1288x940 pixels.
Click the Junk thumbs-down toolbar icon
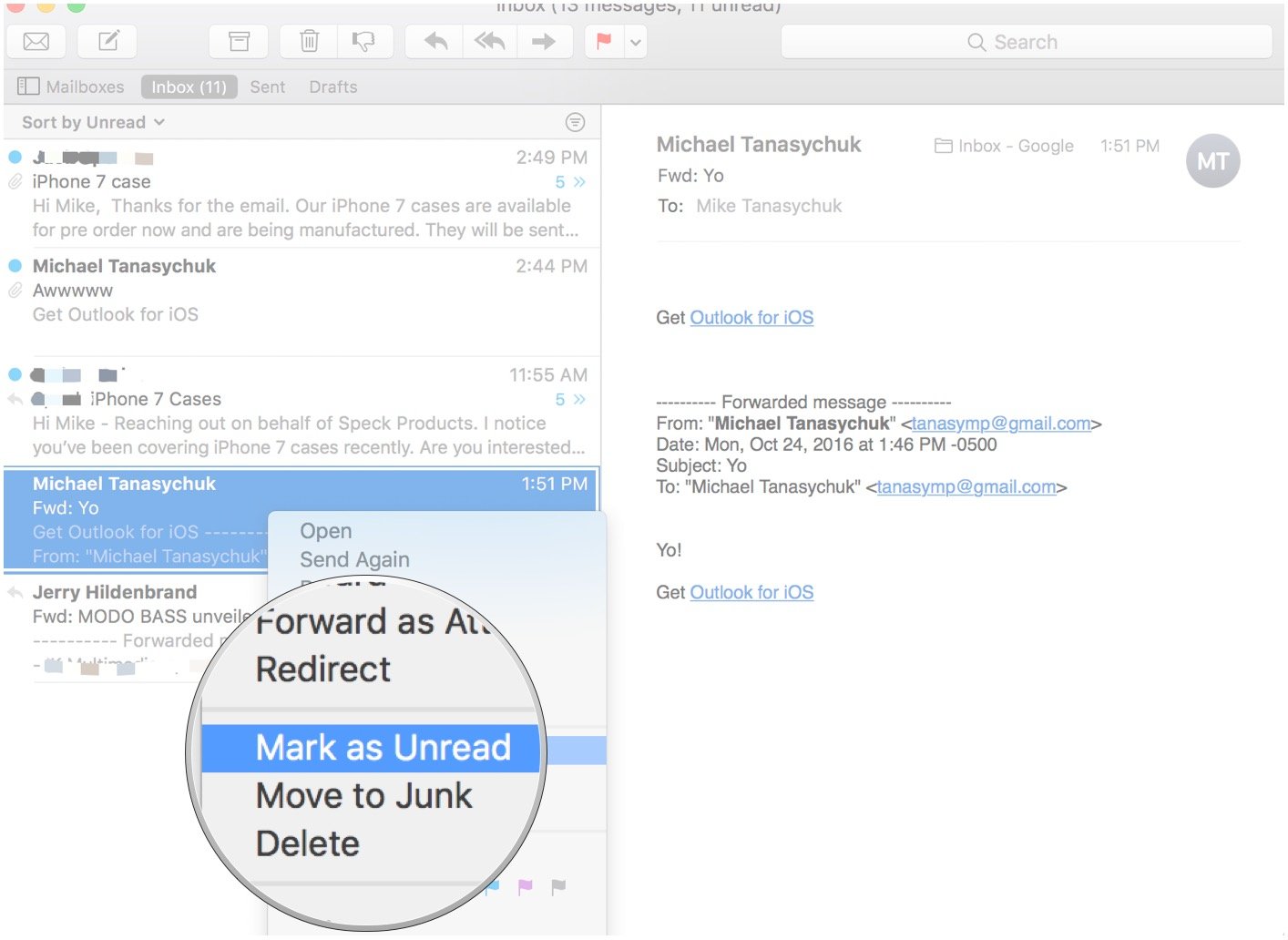point(364,42)
